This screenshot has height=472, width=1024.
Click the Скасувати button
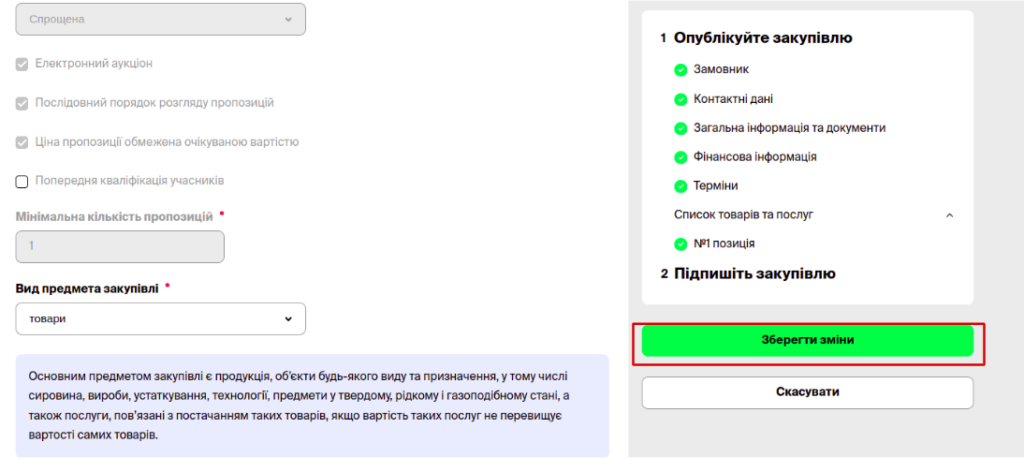pyautogui.click(x=807, y=392)
